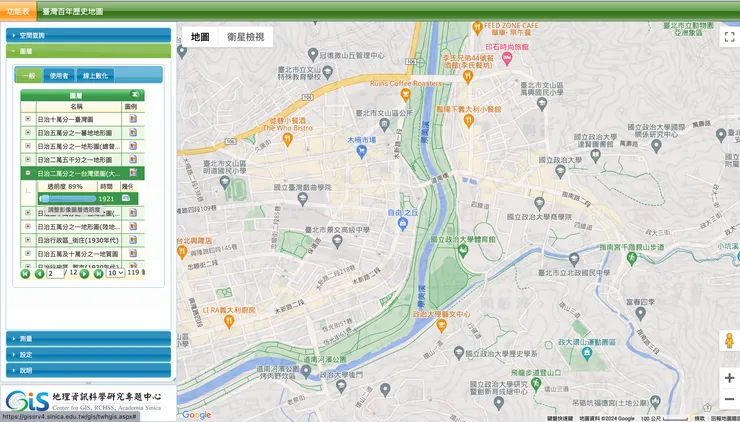
Task: Click the 自由之丘 shop marker
Action: click(x=403, y=224)
